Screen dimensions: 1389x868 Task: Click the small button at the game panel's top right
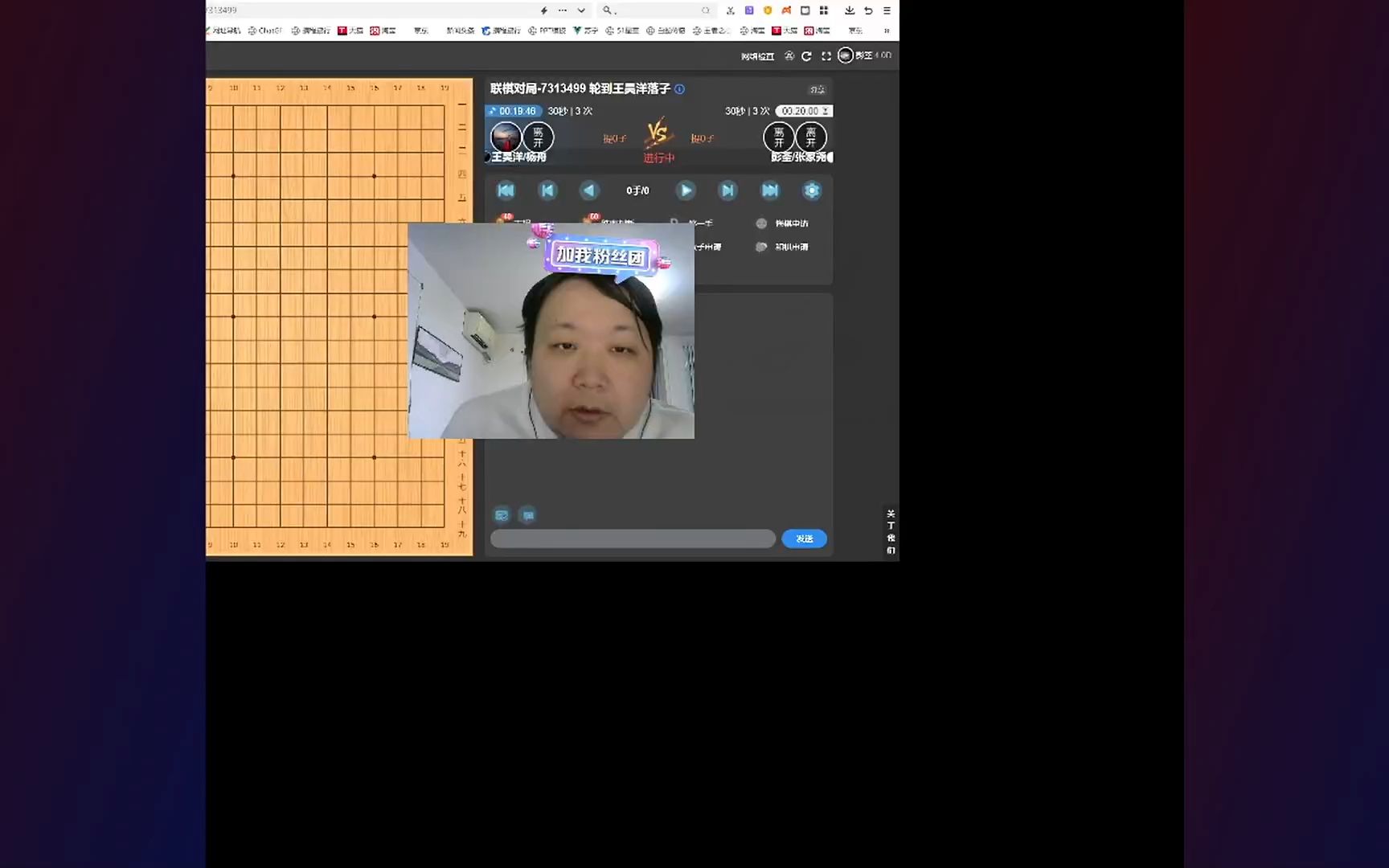tap(817, 90)
